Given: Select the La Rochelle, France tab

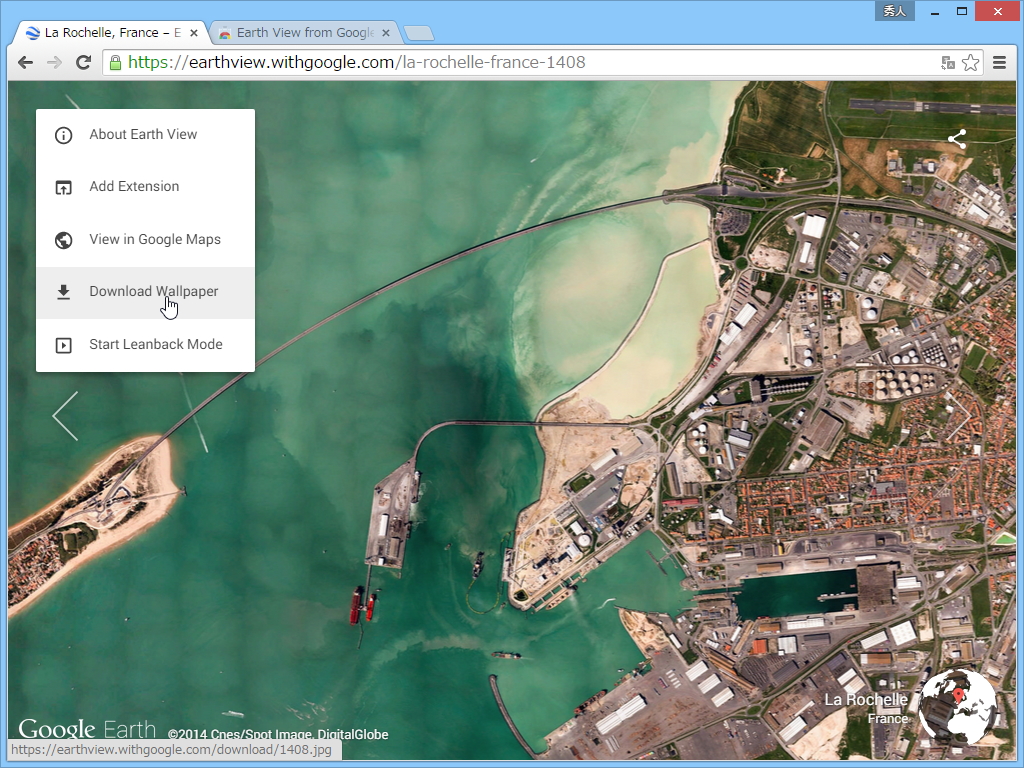Looking at the screenshot, I should (110, 31).
